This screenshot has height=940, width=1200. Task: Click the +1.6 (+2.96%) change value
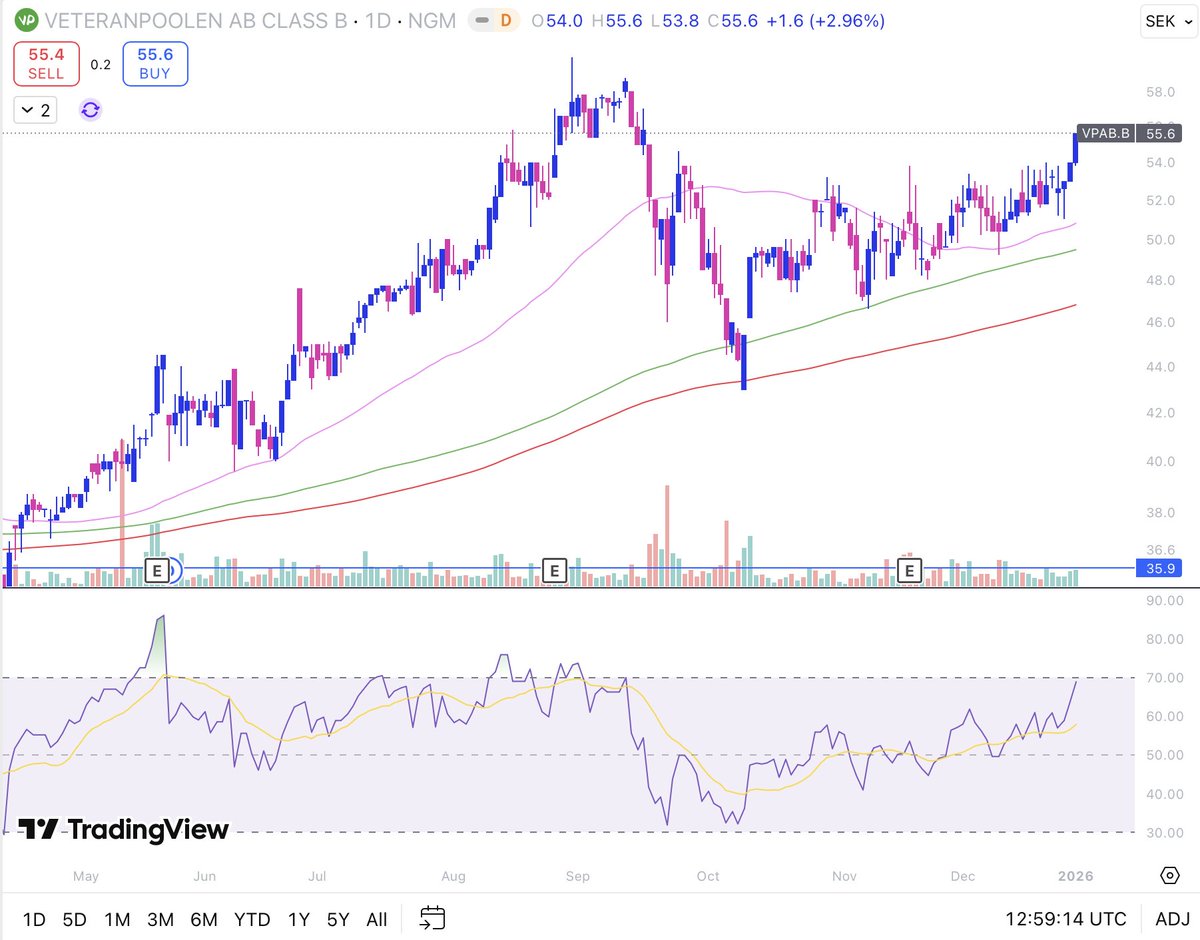click(828, 20)
